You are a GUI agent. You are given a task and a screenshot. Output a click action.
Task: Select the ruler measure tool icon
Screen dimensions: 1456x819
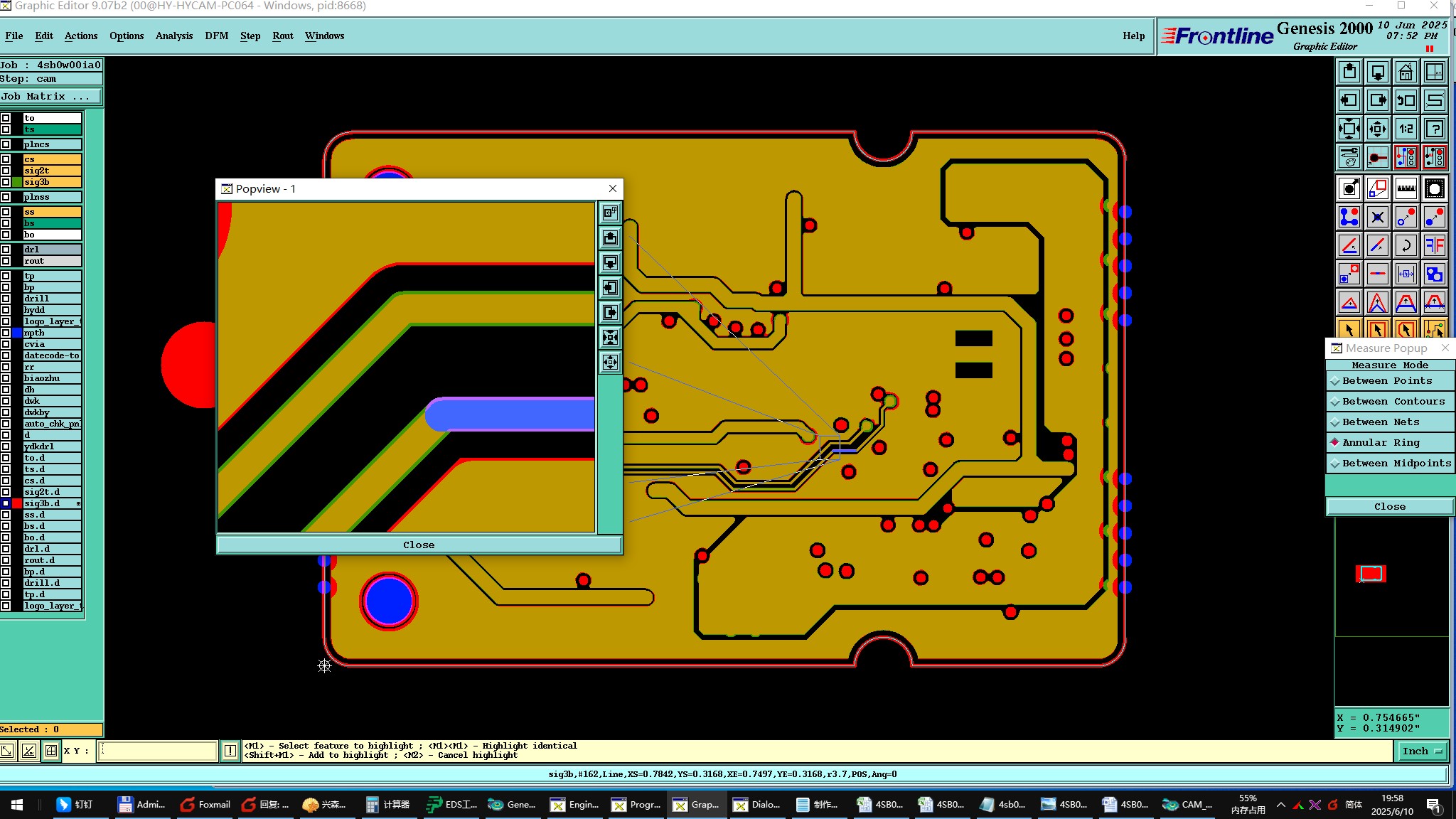click(1406, 189)
